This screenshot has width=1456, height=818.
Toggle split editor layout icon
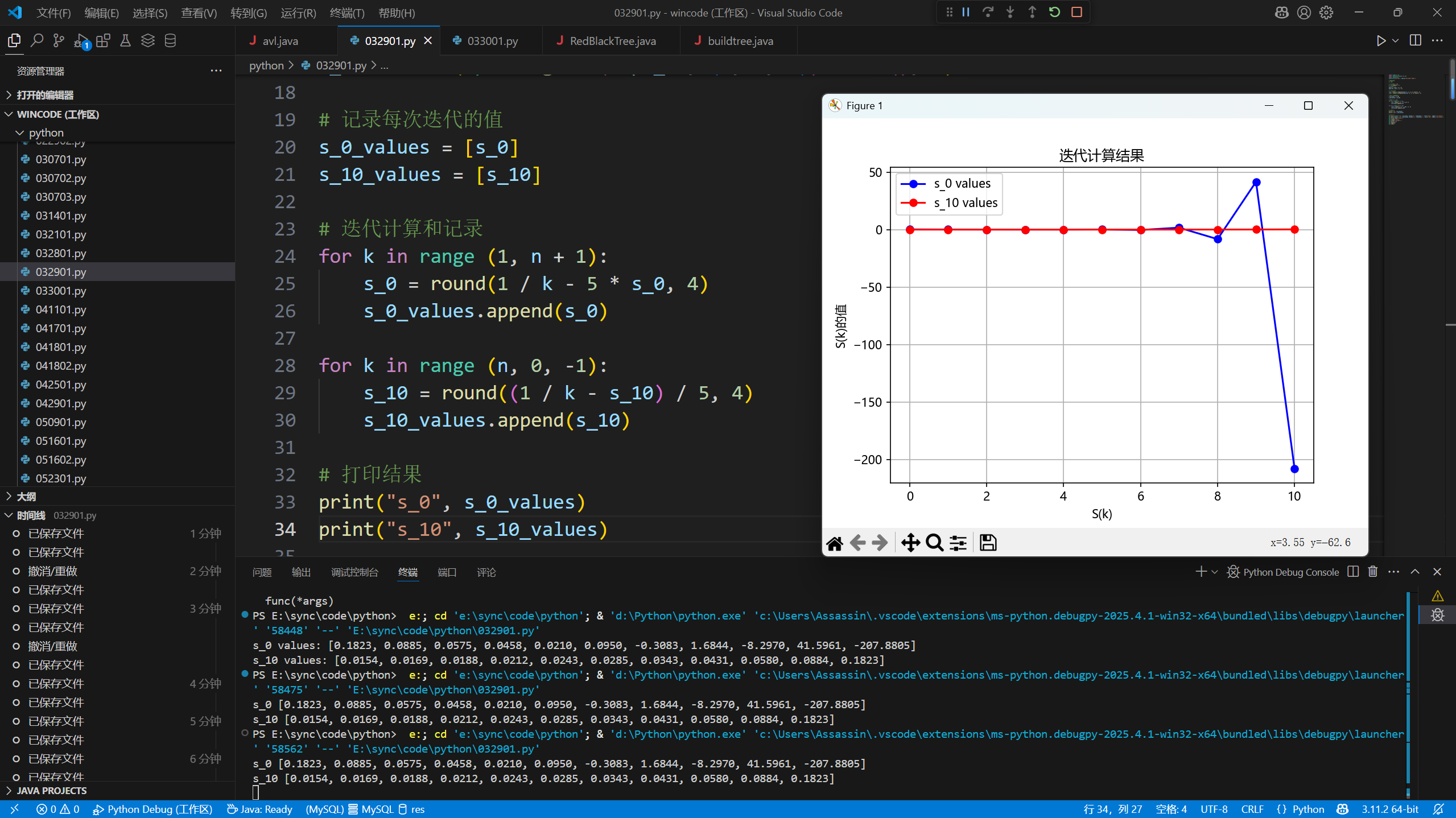coord(1415,40)
